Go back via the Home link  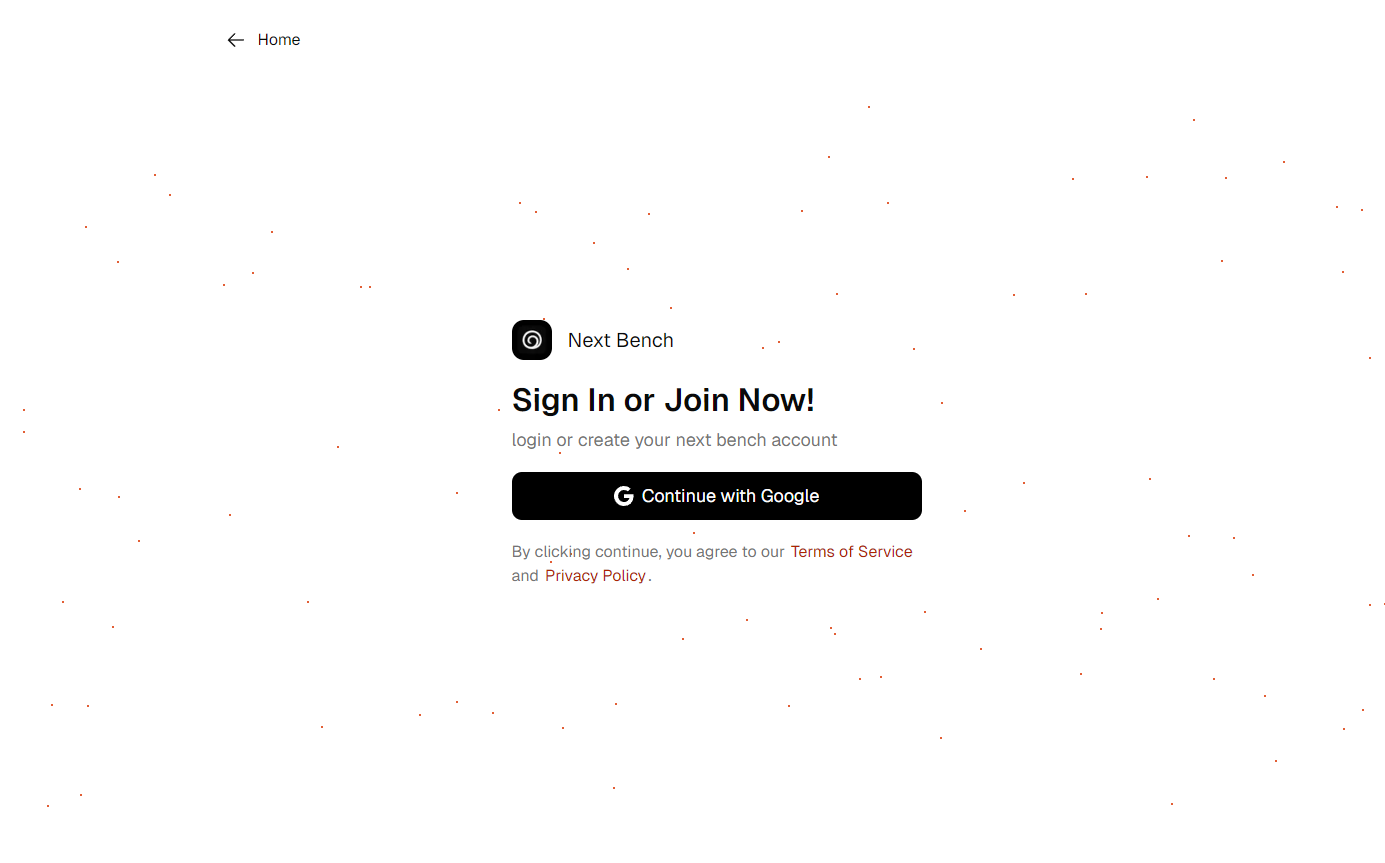tap(264, 40)
